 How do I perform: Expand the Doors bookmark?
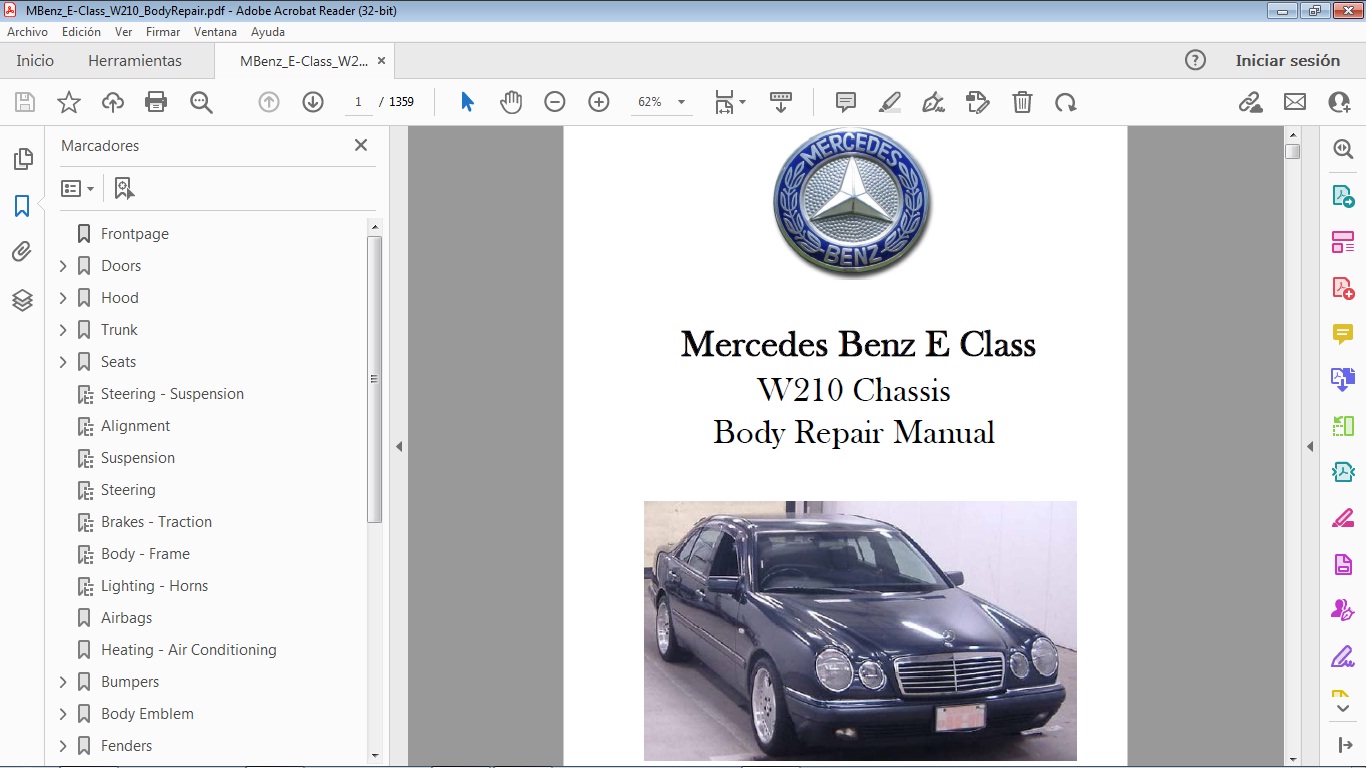coord(63,265)
